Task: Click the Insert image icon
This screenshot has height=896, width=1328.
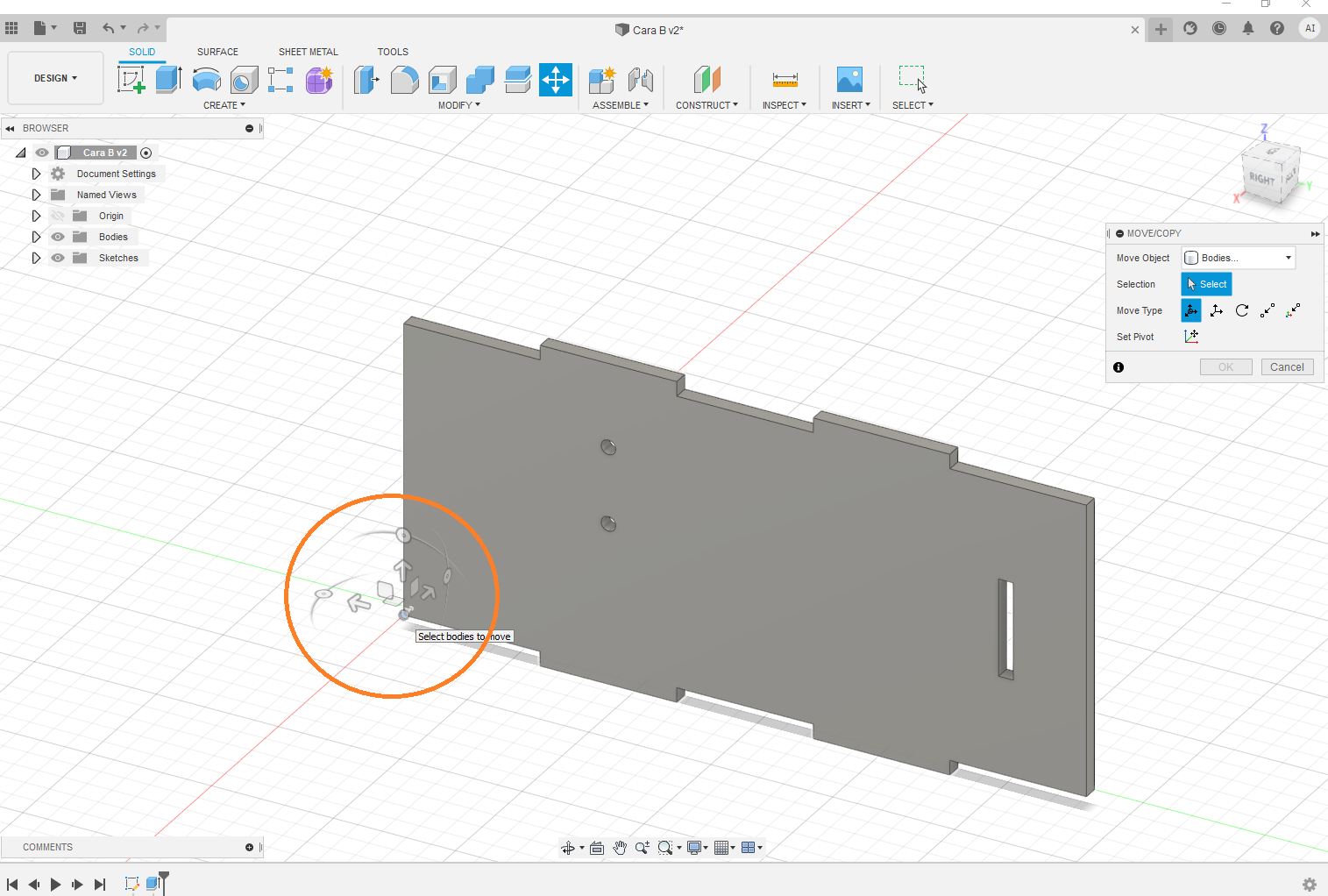Action: (849, 80)
